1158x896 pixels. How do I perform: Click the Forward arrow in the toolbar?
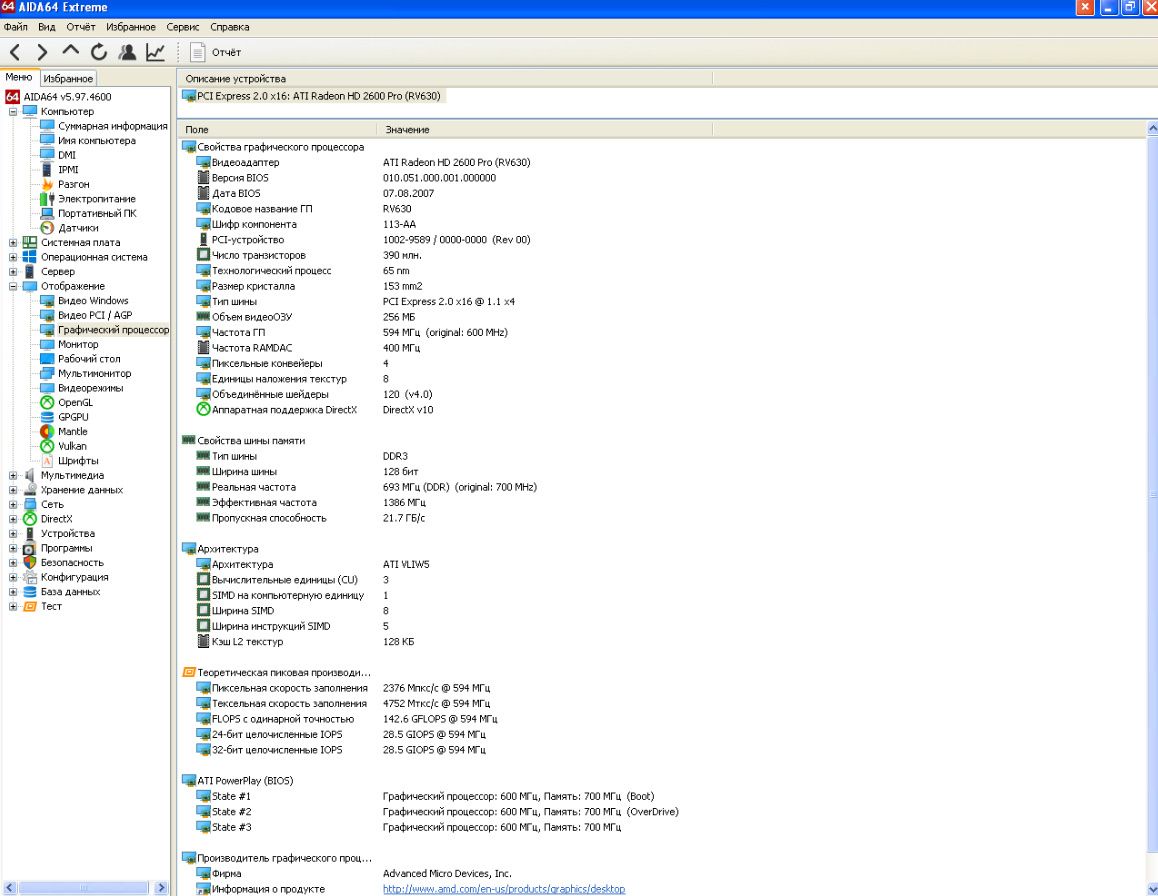[x=42, y=52]
